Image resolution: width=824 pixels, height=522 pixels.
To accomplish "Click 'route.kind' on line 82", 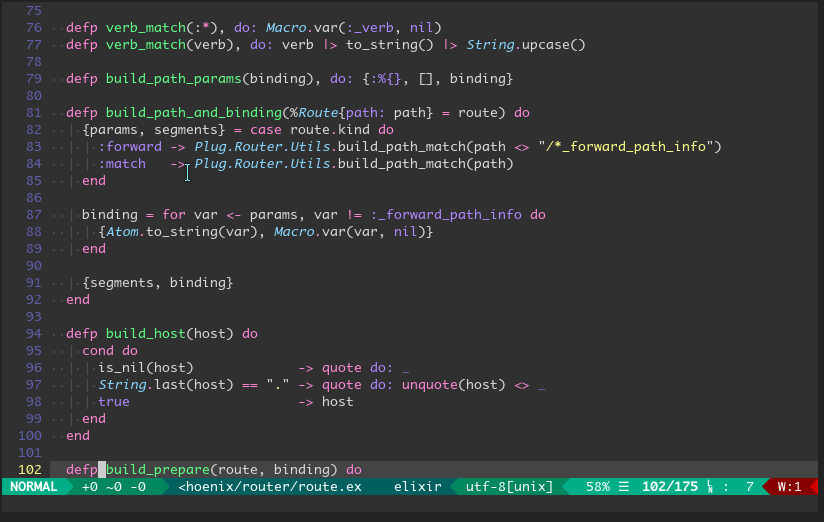I will (330, 129).
